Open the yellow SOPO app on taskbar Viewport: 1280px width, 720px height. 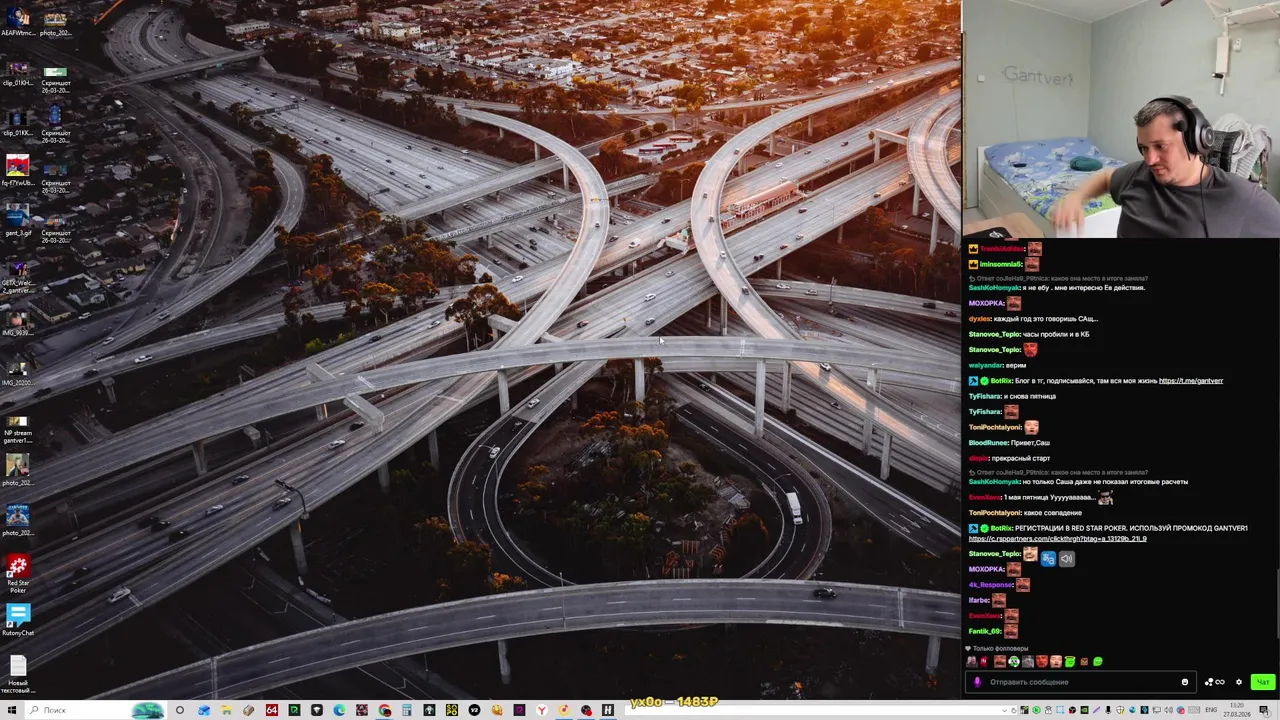click(x=452, y=710)
